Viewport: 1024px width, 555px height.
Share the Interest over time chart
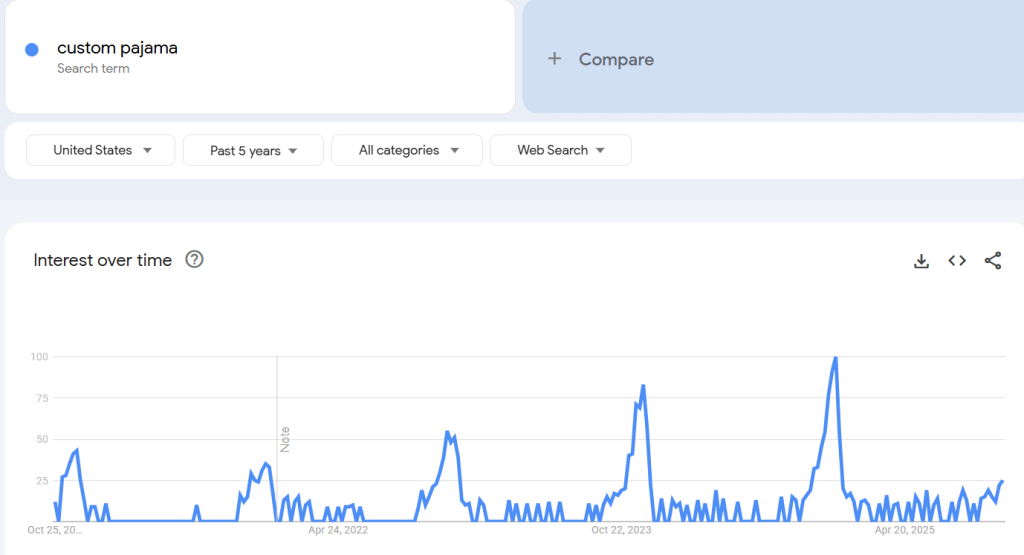pyautogui.click(x=992, y=261)
